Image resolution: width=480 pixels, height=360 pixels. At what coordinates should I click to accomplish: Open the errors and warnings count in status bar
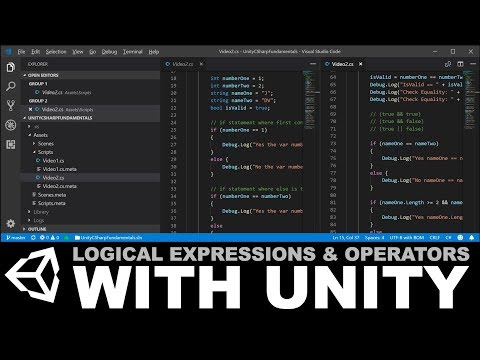coord(49,238)
